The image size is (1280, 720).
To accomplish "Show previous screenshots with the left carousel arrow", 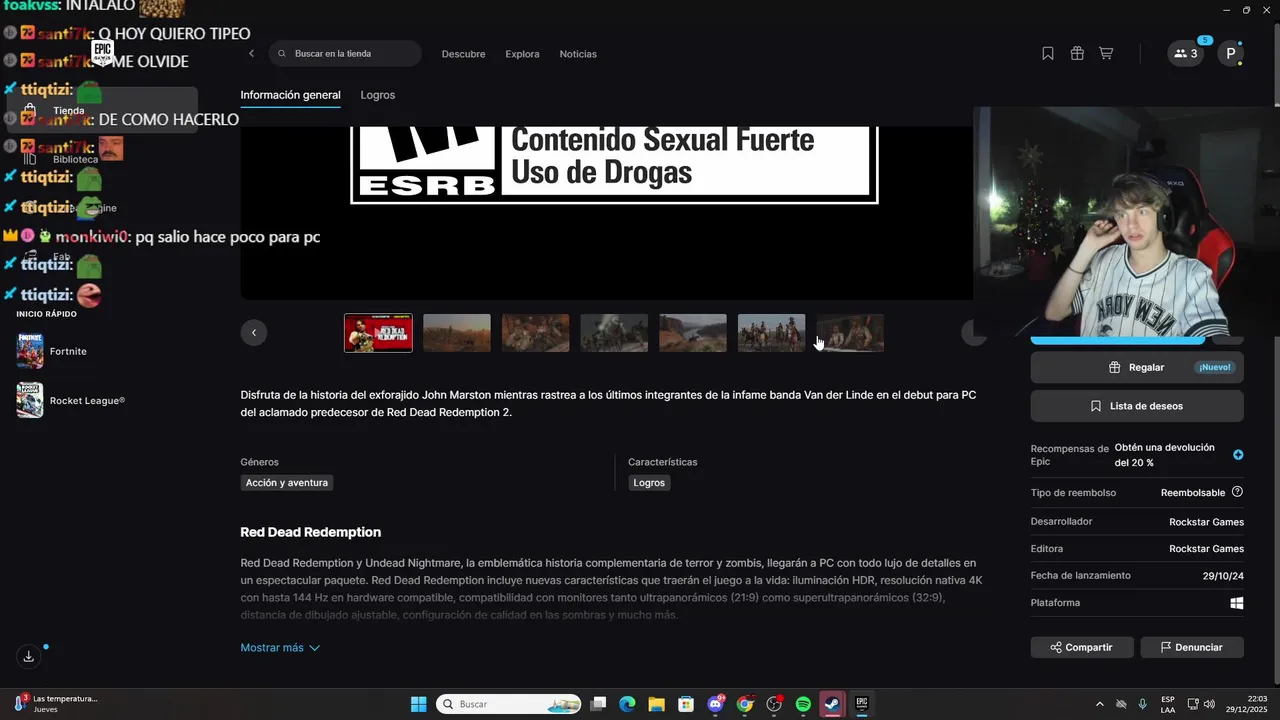I will pyautogui.click(x=254, y=333).
